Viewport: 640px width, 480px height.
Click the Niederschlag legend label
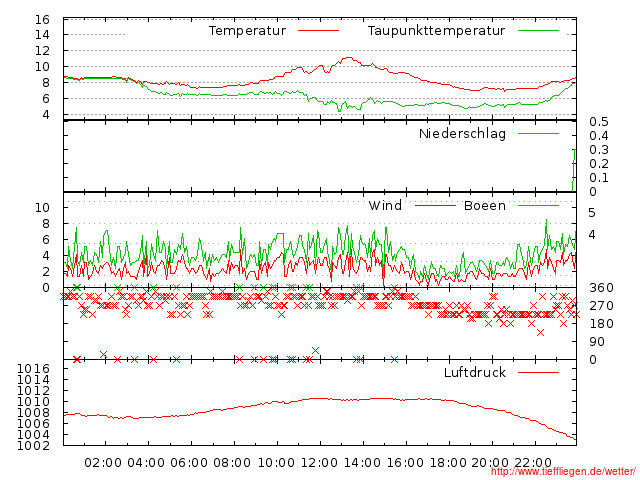[462, 133]
